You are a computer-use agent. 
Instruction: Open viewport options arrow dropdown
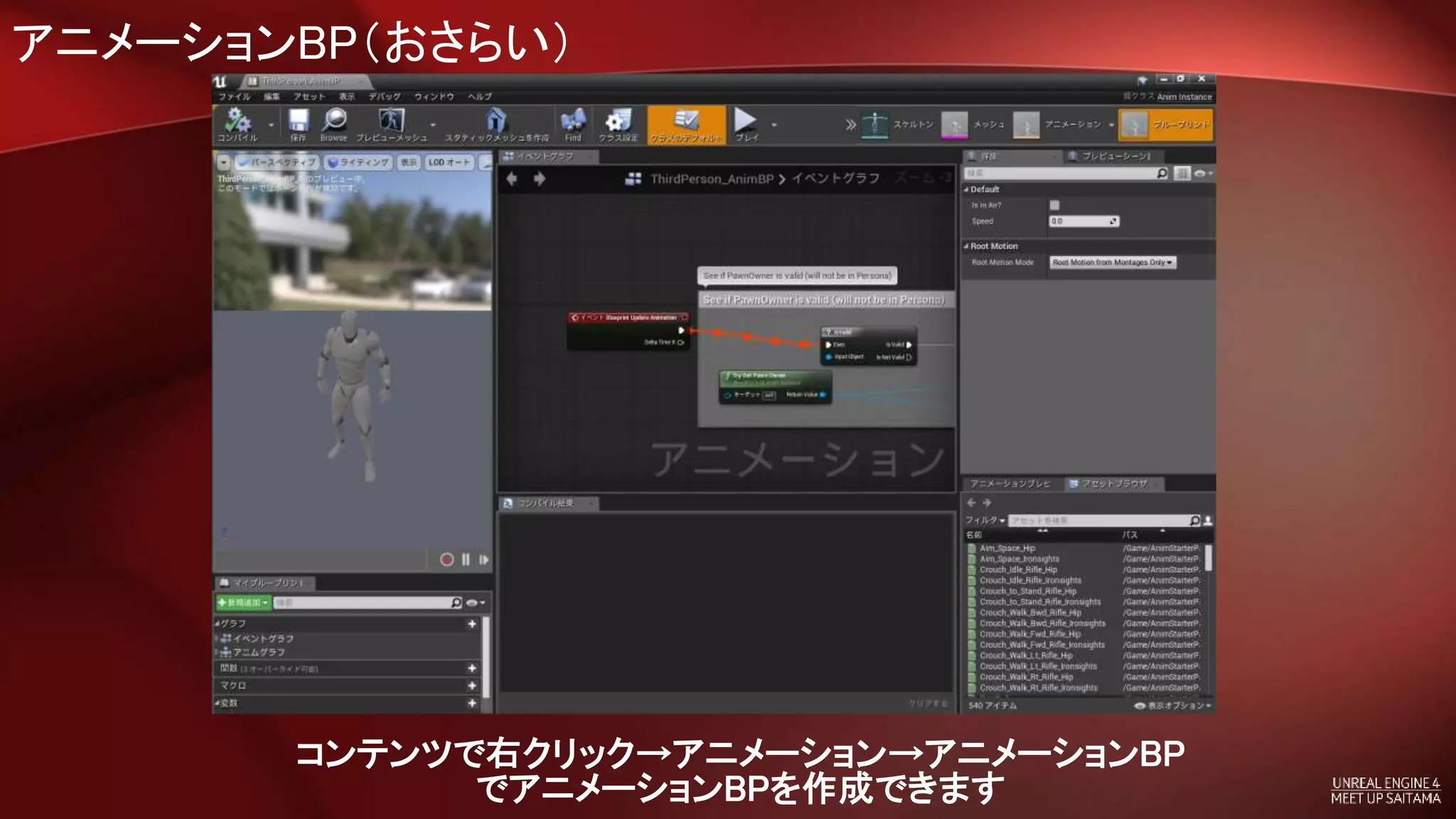(x=223, y=162)
